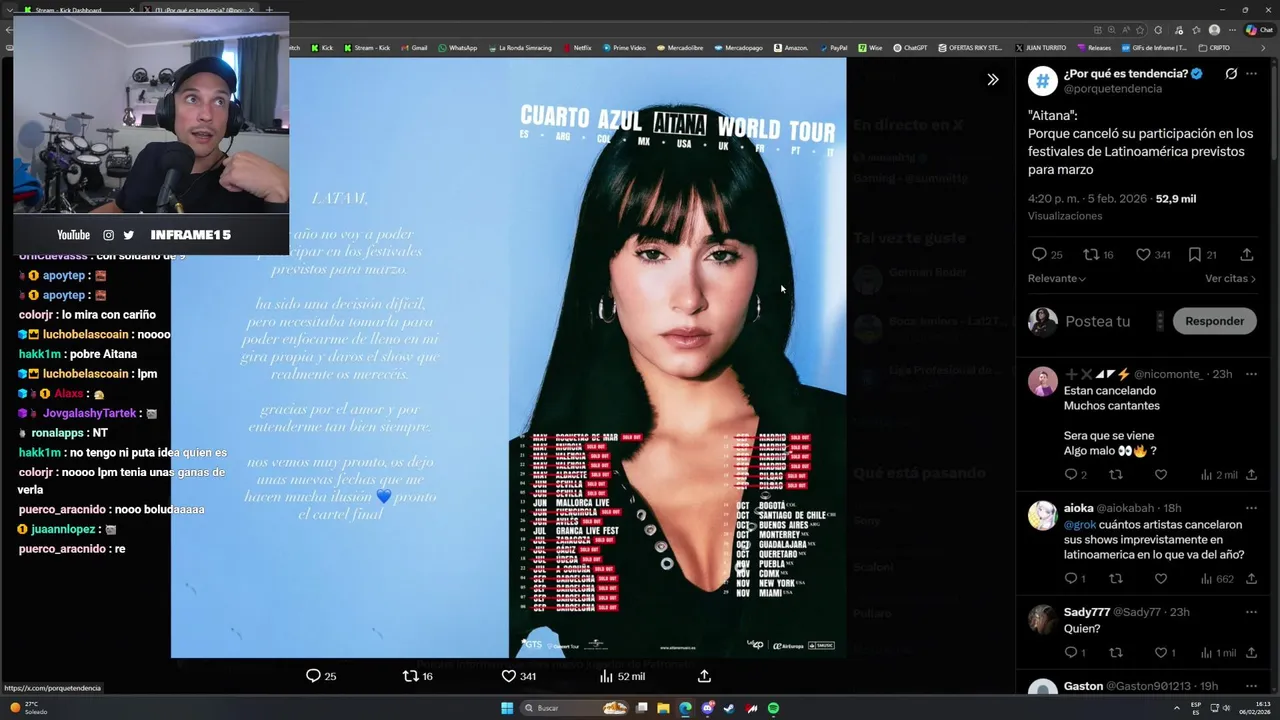Like the Sady777 reply showing 1
The height and width of the screenshot is (720, 1280).
[x=1161, y=653]
